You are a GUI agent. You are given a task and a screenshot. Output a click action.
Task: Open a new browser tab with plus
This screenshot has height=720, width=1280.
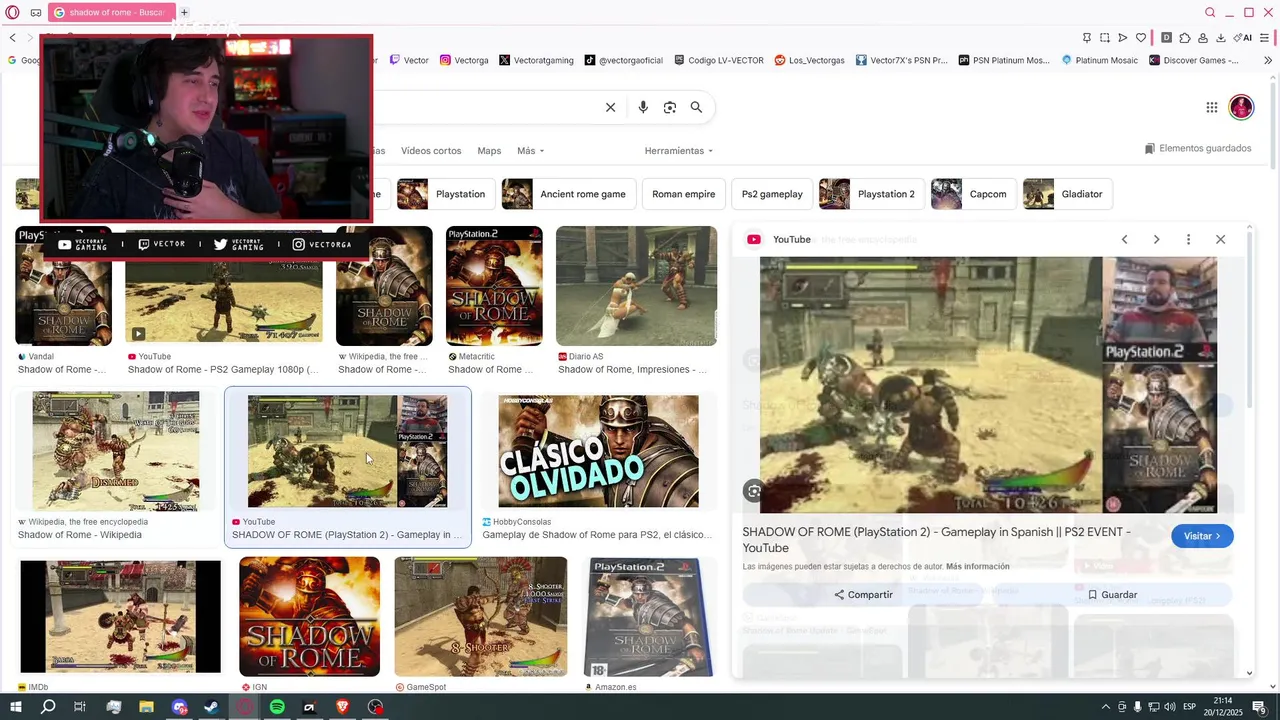pyautogui.click(x=184, y=12)
